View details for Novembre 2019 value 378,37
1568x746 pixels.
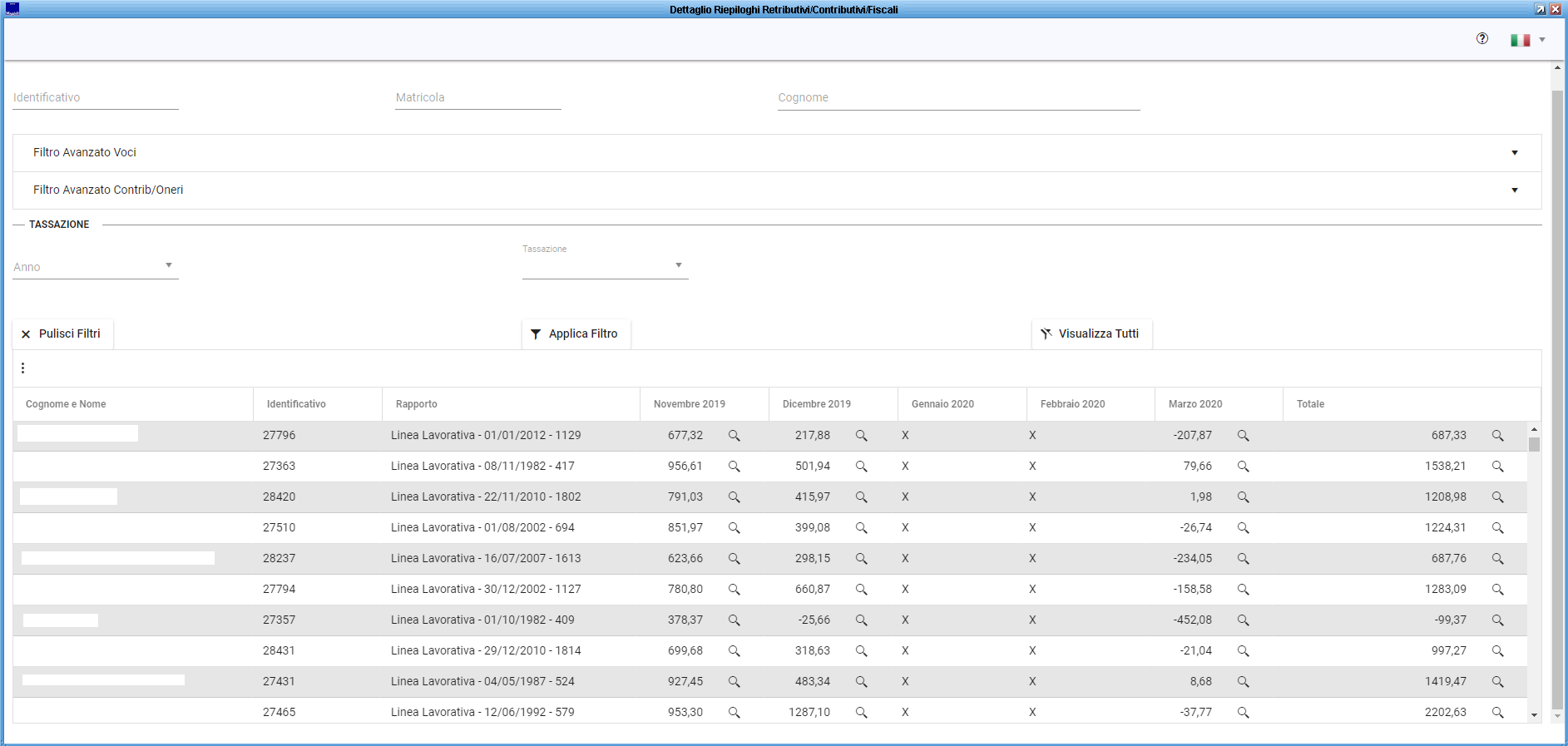coord(734,620)
